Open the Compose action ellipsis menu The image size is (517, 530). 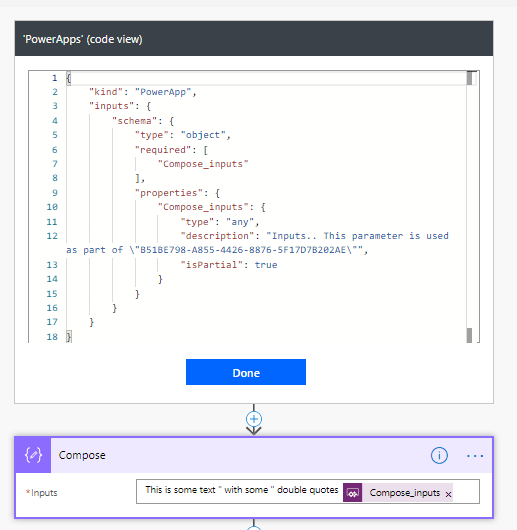coord(475,456)
